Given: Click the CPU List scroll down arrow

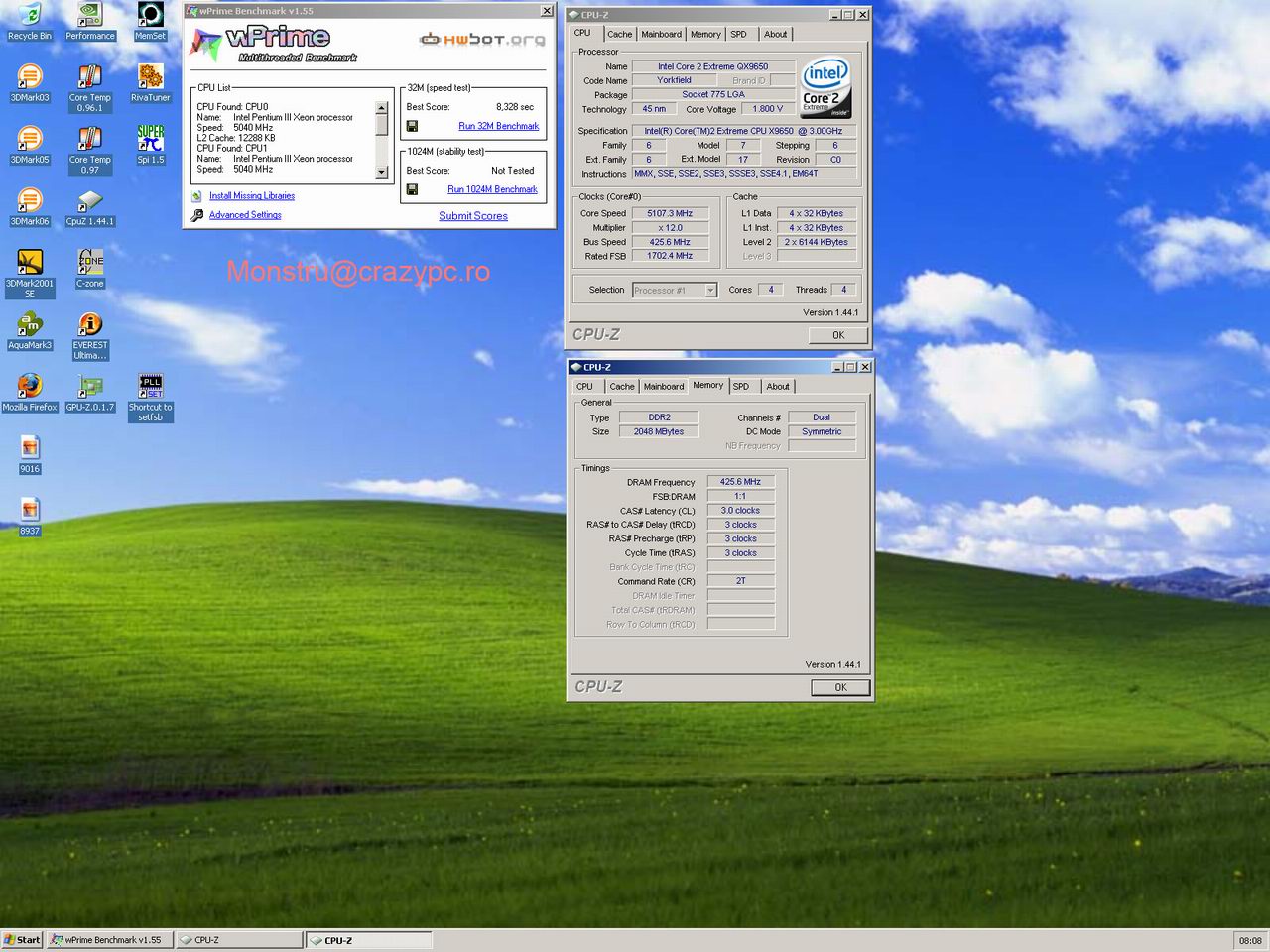Looking at the screenshot, I should coord(382,173).
